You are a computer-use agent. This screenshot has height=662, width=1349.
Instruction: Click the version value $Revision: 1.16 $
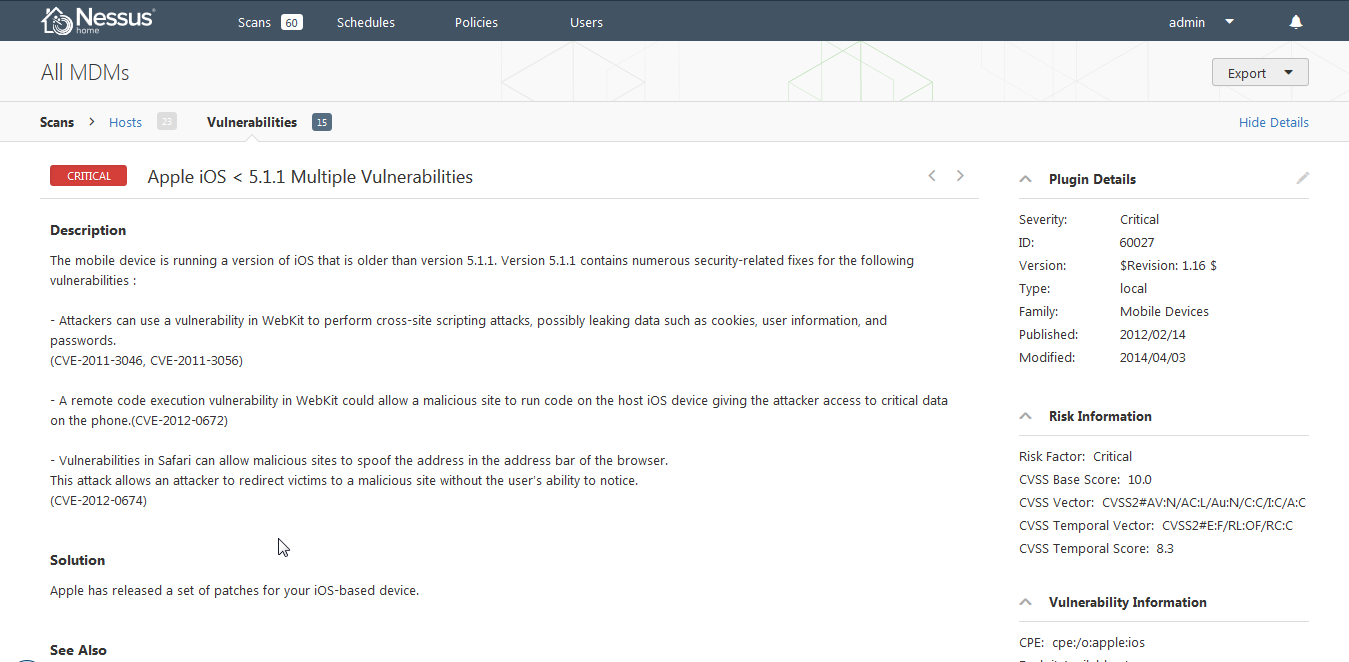(1168, 265)
